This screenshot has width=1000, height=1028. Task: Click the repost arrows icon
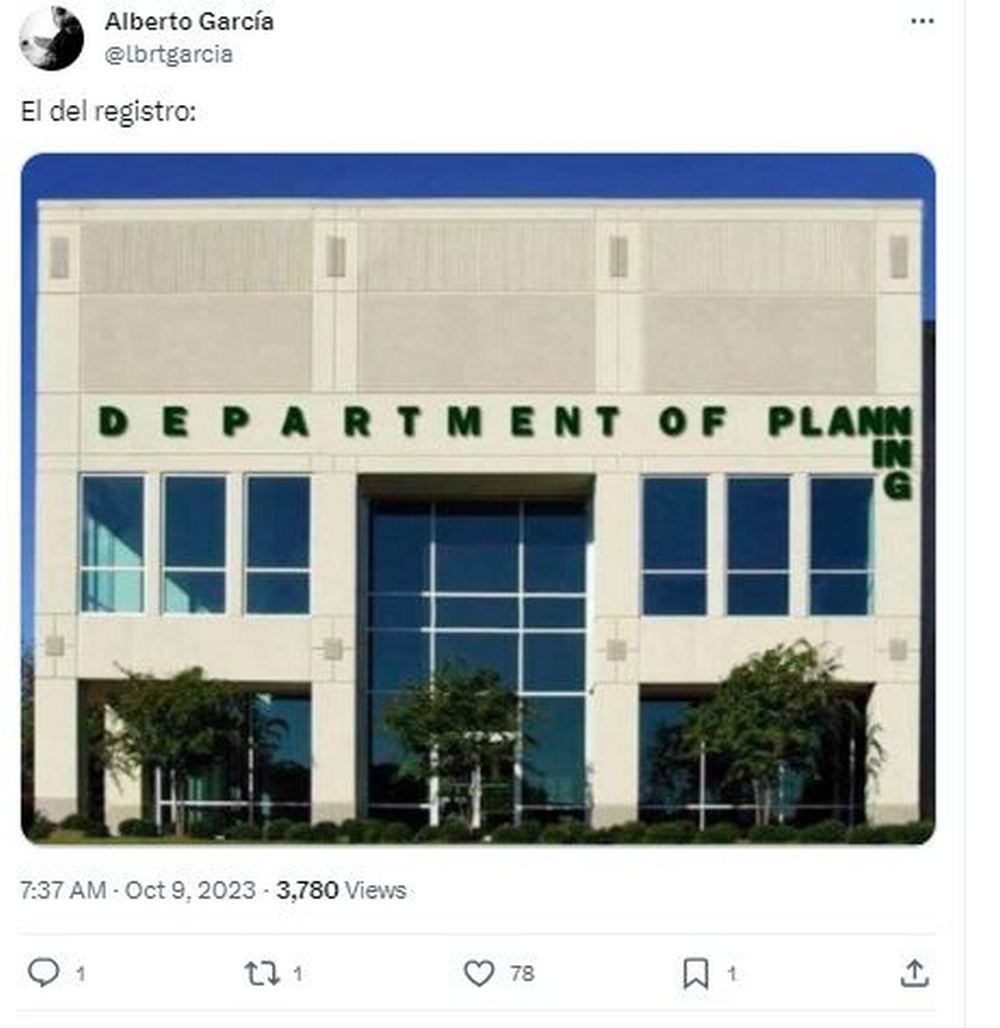point(261,972)
